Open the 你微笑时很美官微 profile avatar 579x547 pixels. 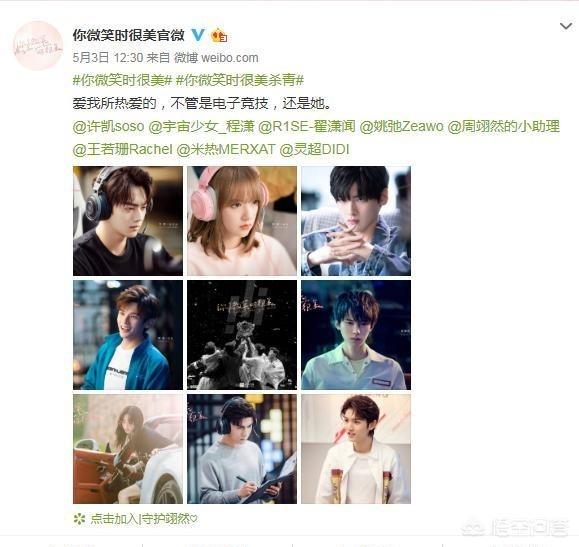[x=38, y=46]
